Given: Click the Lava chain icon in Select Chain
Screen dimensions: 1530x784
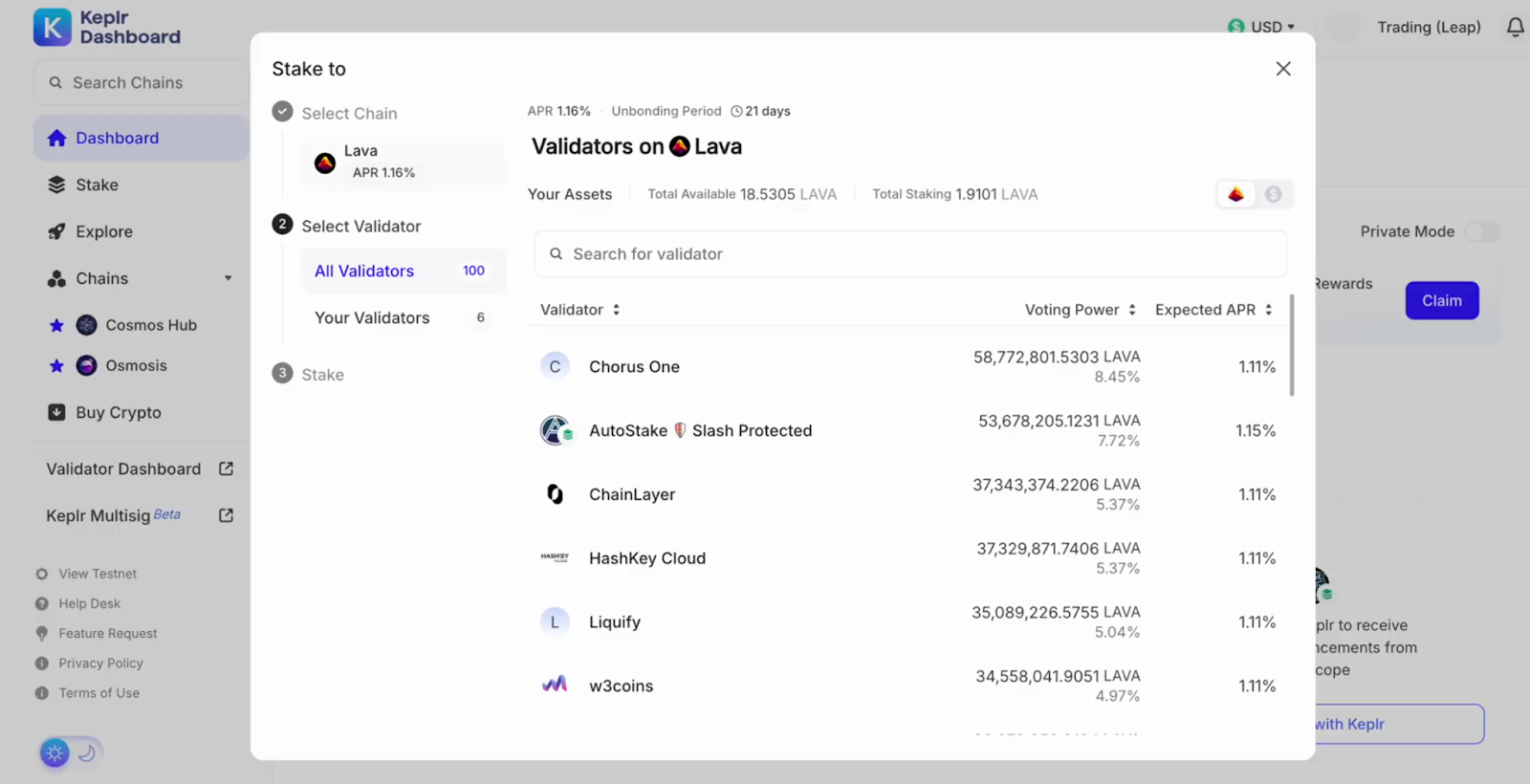Looking at the screenshot, I should point(325,163).
